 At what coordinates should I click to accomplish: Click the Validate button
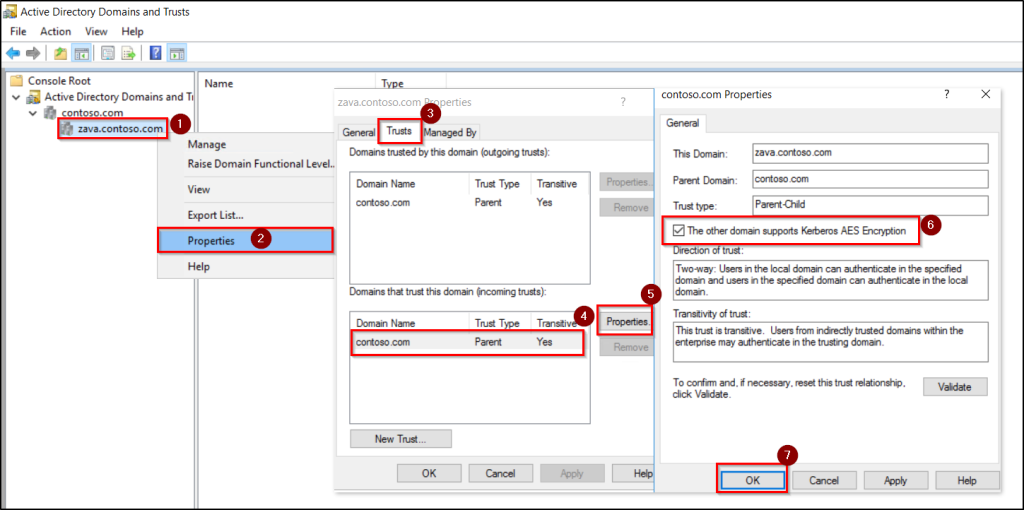[x=955, y=387]
